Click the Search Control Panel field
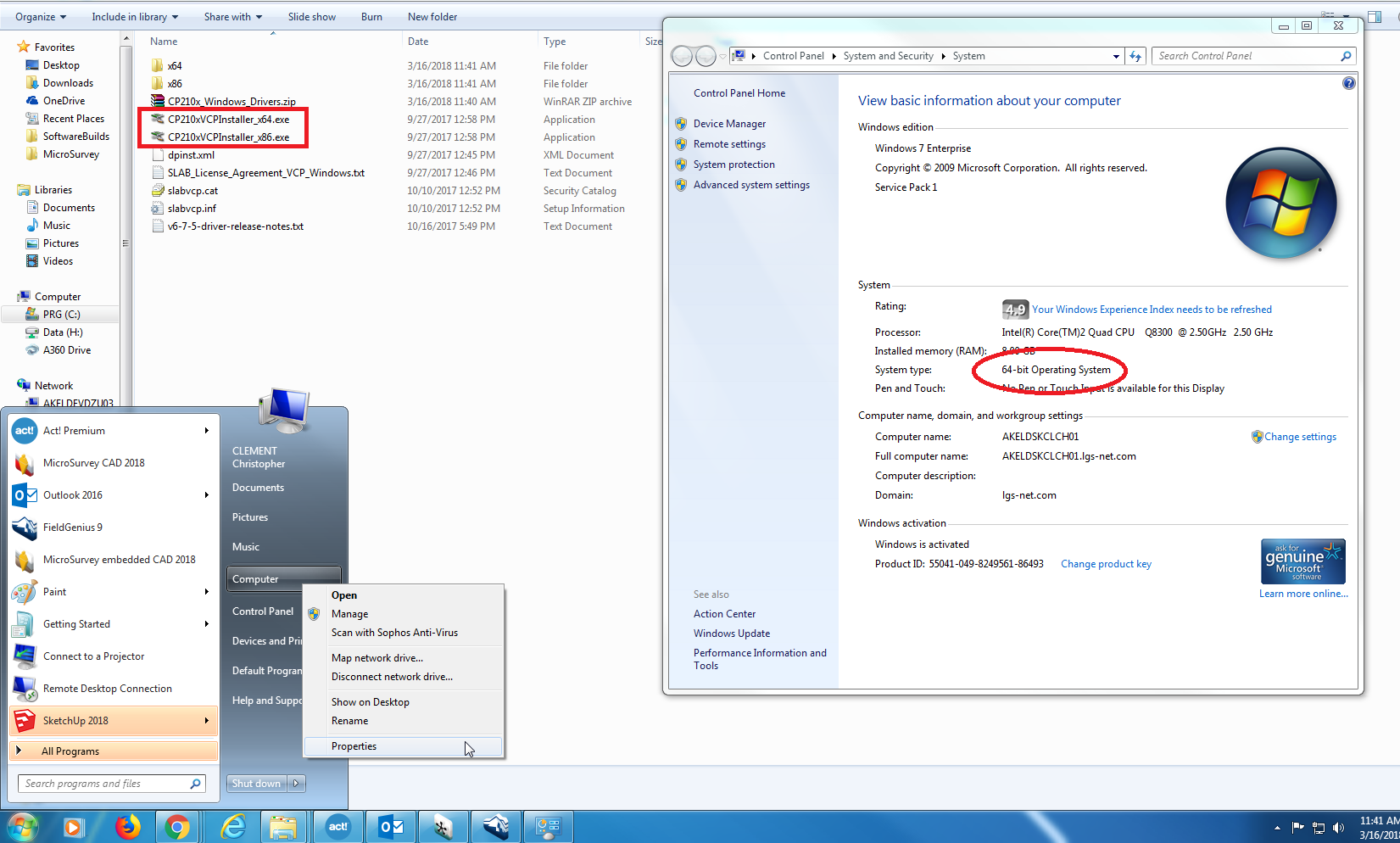1400x843 pixels. (1245, 56)
